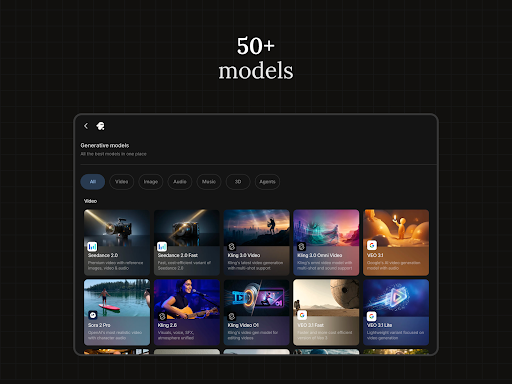This screenshot has height=384, width=512.
Task: Open the Kling 3.0 Omni Video card thumbnail
Action: pos(326,228)
